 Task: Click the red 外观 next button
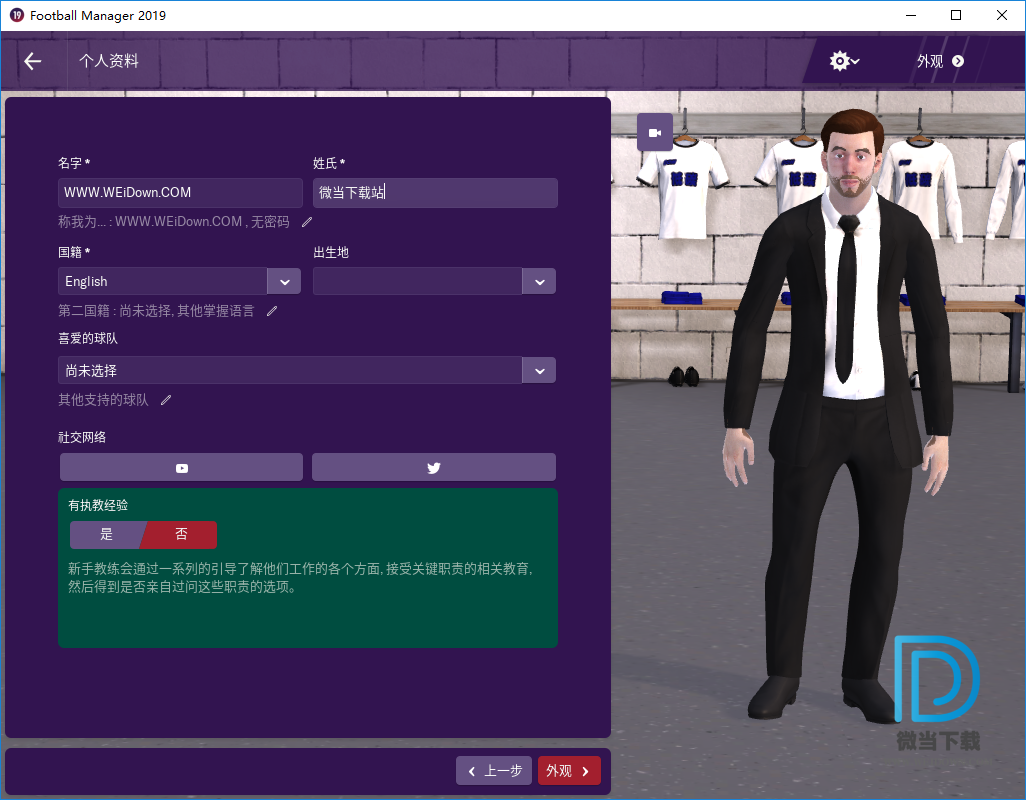[569, 771]
